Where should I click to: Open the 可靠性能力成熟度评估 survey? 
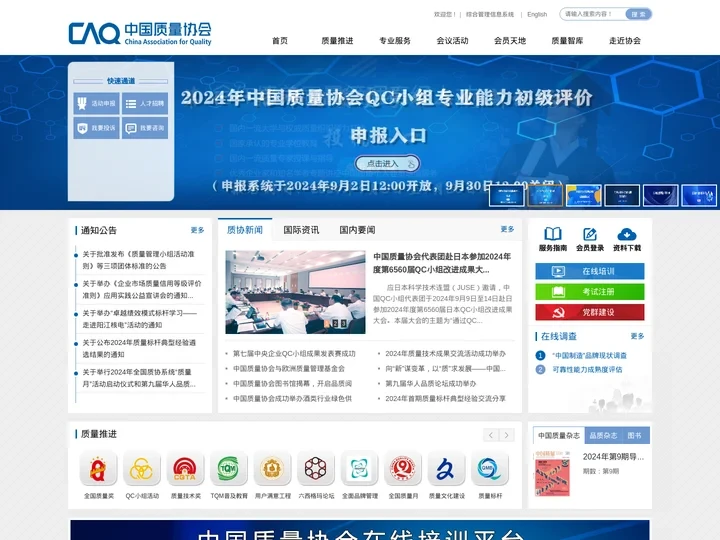(x=587, y=369)
